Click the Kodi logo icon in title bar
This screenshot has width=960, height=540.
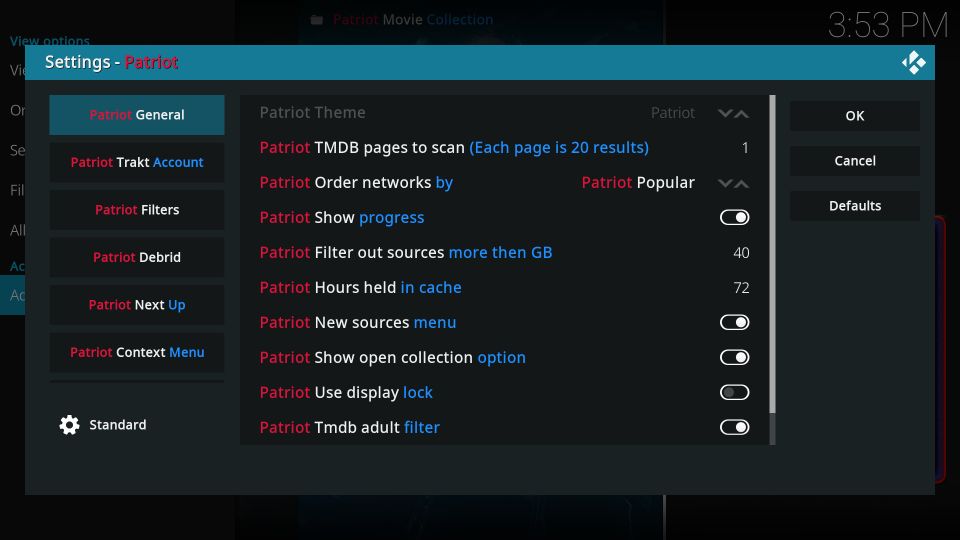coord(913,62)
